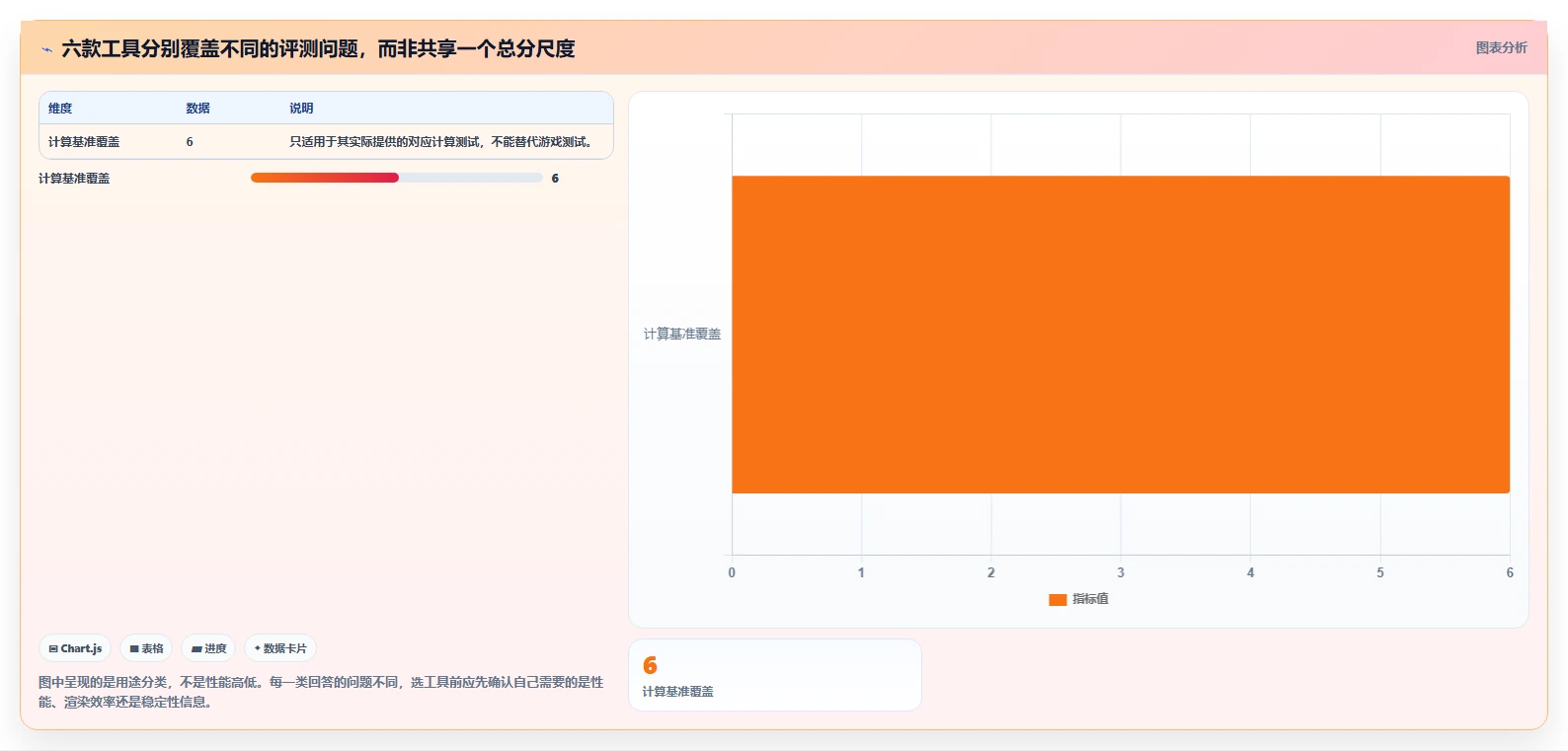Click the x-axis tick label 0
The height and width of the screenshot is (751, 1568).
732,572
